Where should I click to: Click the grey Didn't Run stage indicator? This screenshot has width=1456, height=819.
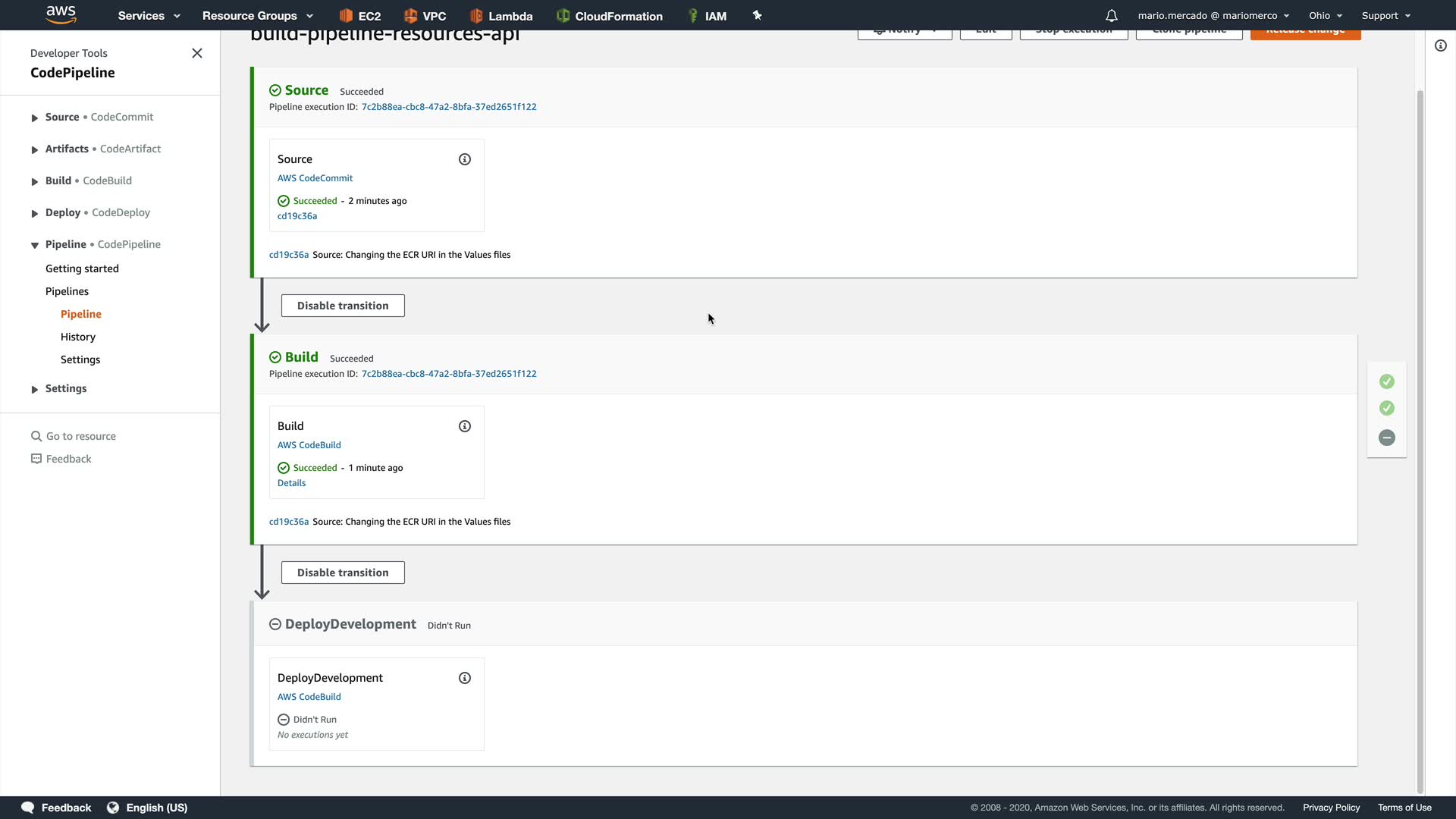pyautogui.click(x=1386, y=438)
